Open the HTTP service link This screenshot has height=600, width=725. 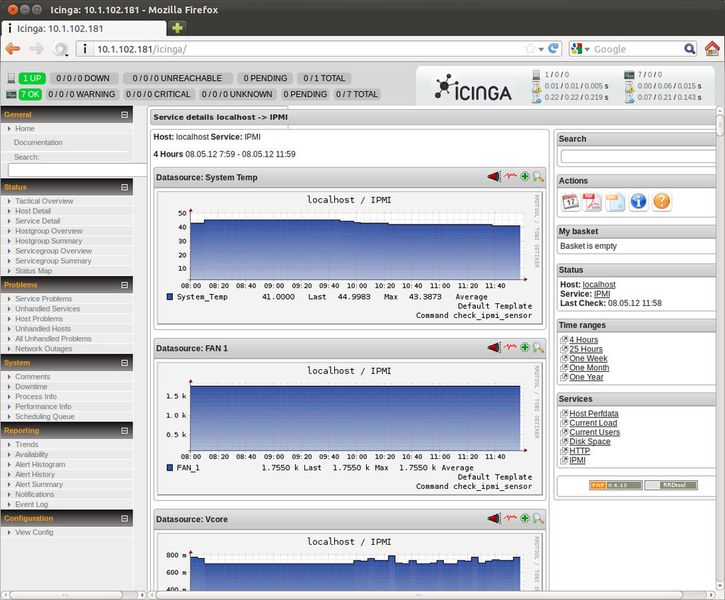[579, 450]
